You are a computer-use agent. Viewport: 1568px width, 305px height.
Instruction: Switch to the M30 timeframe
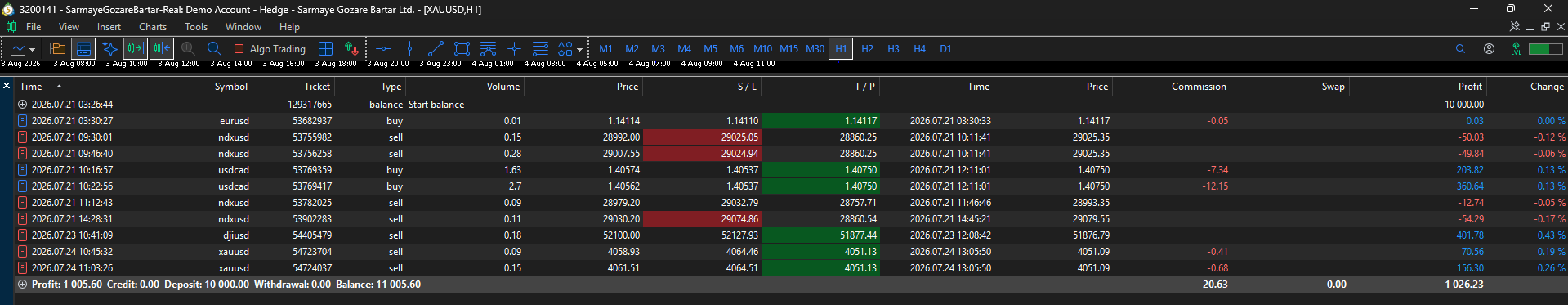(815, 49)
